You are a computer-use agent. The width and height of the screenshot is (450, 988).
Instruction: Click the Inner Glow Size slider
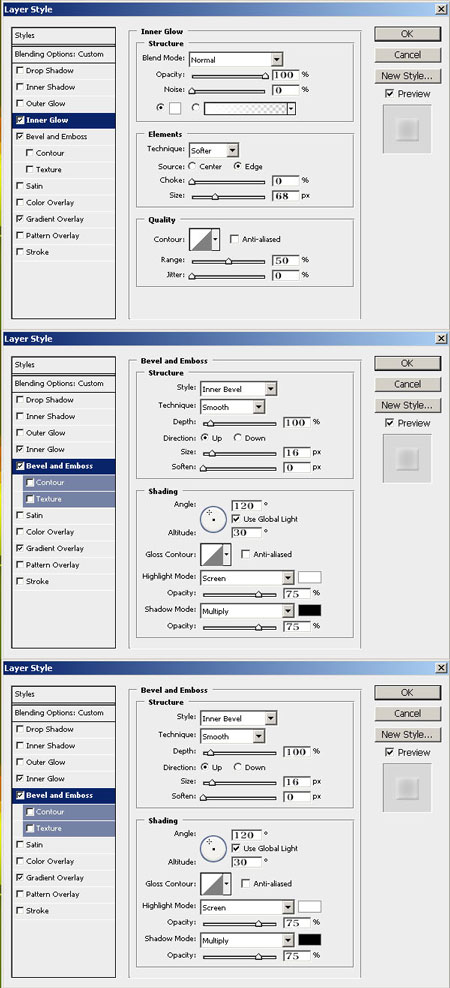click(x=228, y=197)
